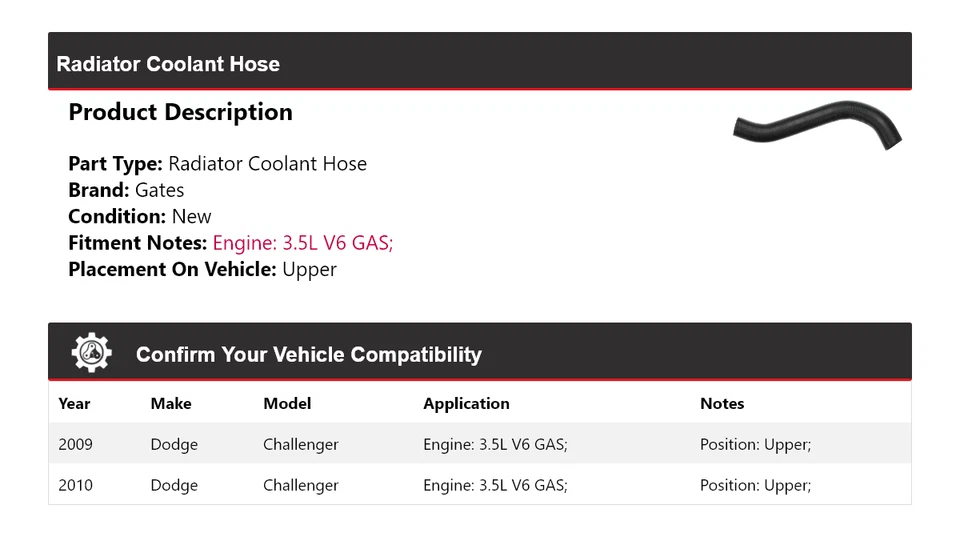960x537 pixels.
Task: Click Challenger in the 2010 row
Action: coord(301,485)
